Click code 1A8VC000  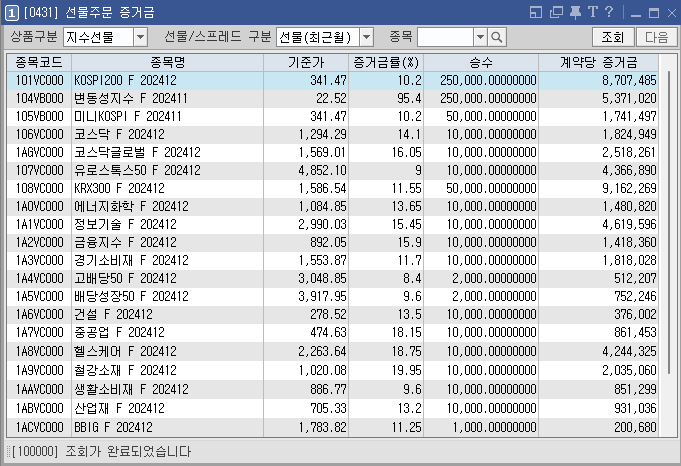(40, 351)
